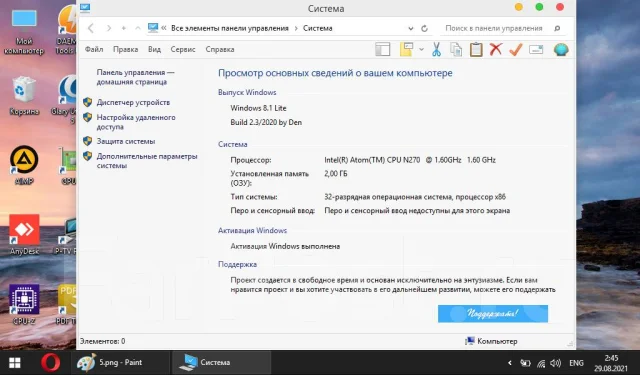This screenshot has height=375, width=640.
Task: Open the taskbar clock and date
Action: 611,363
